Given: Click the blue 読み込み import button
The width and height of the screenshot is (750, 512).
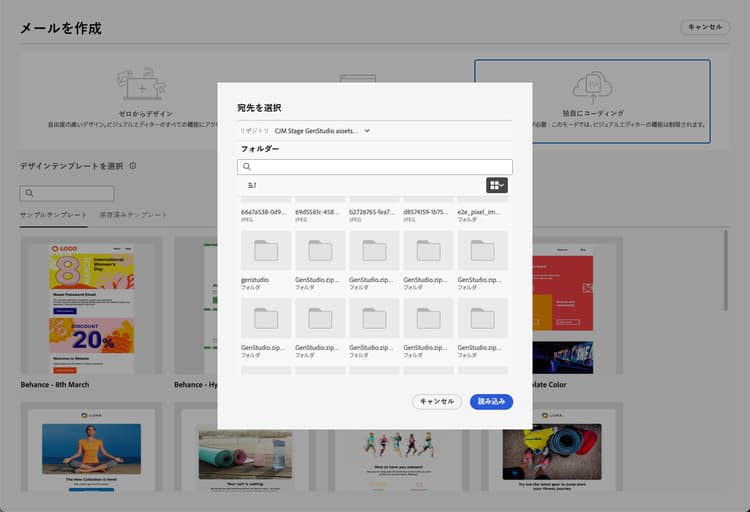Looking at the screenshot, I should tap(491, 401).
